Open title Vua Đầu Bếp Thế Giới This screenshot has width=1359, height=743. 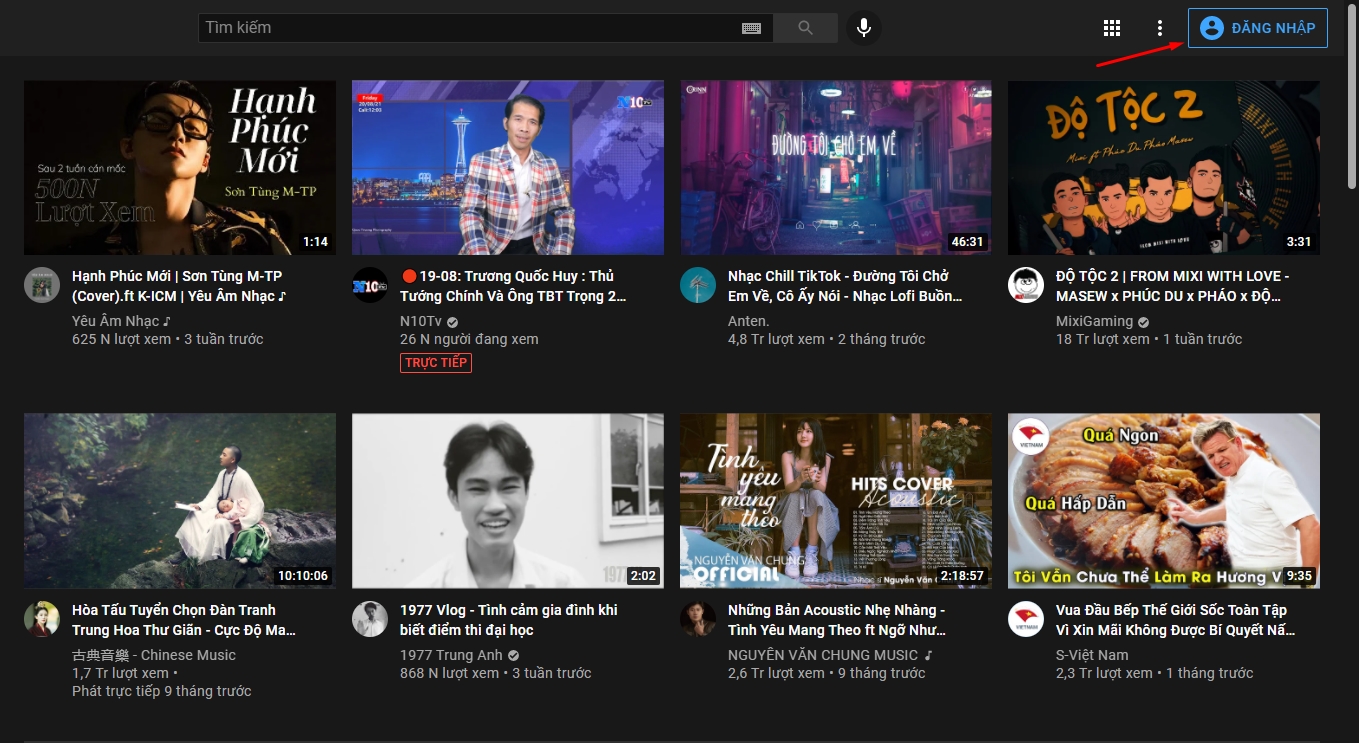point(1175,620)
